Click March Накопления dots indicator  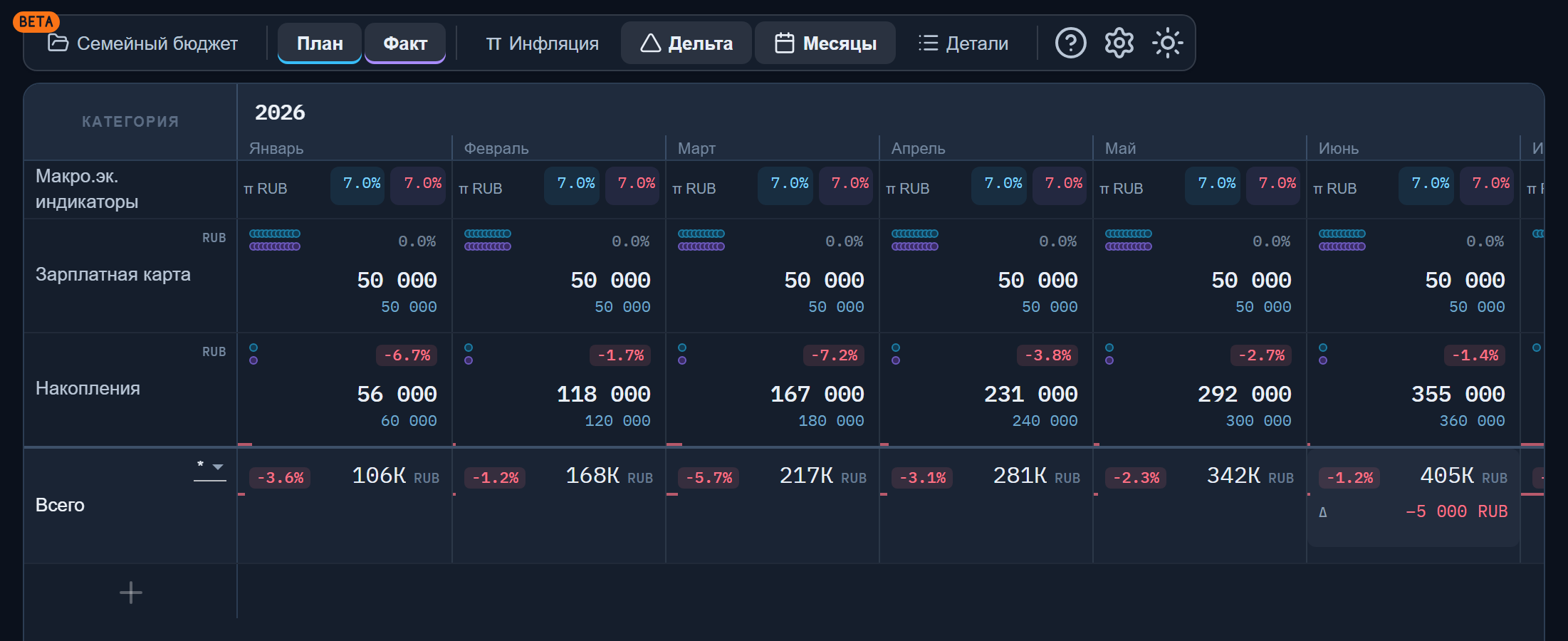pos(682,354)
